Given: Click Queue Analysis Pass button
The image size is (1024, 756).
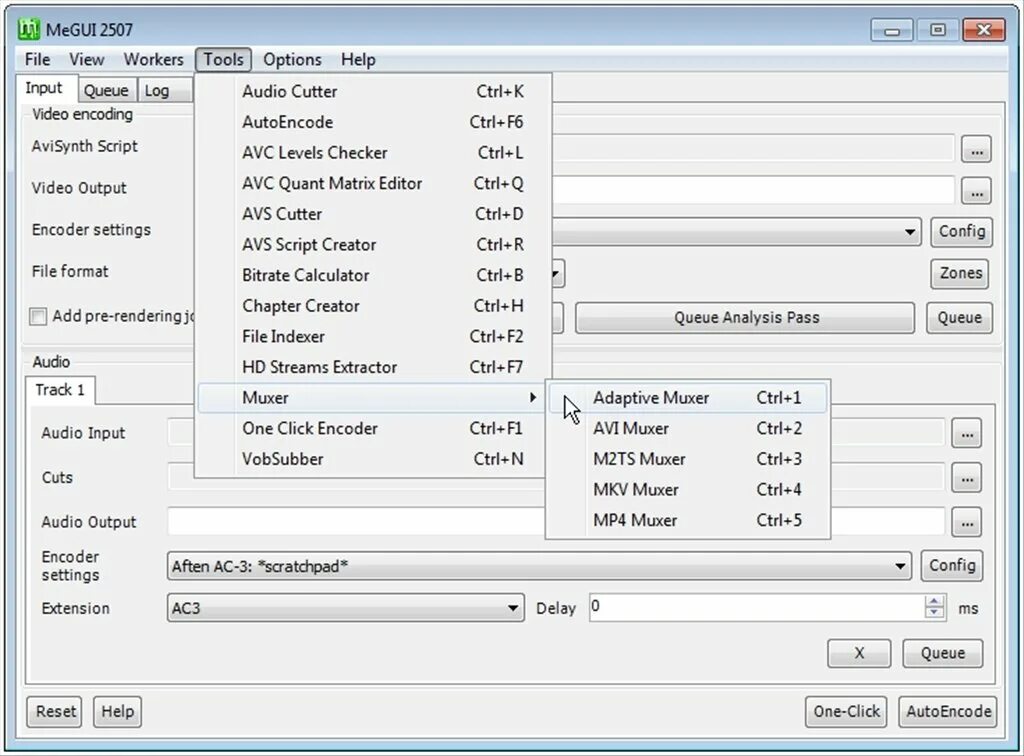Looking at the screenshot, I should (x=745, y=318).
